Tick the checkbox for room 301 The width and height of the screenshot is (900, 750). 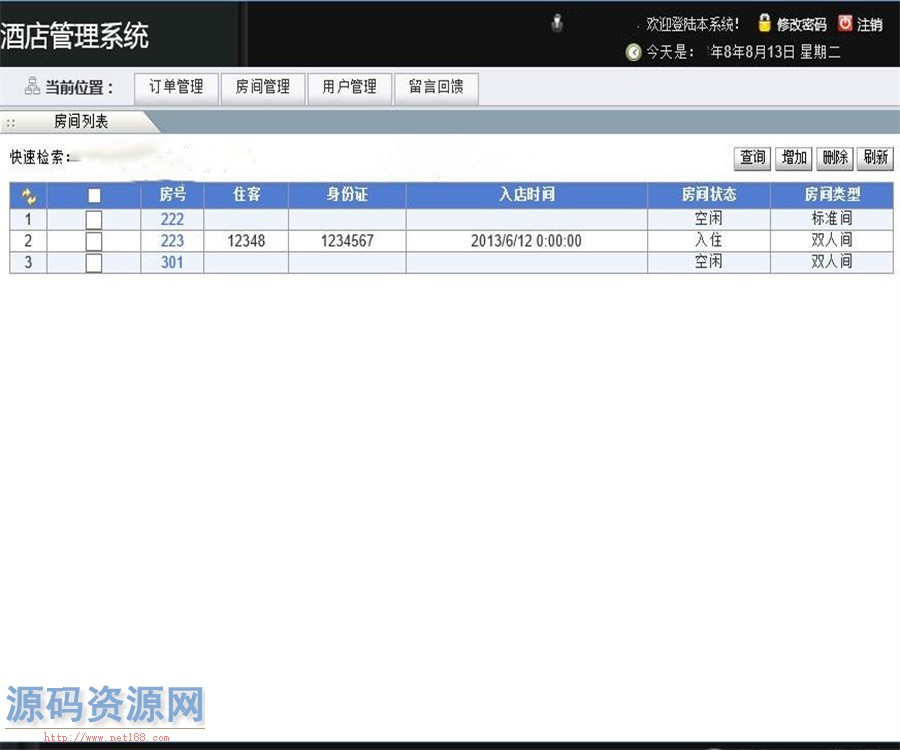(94, 262)
